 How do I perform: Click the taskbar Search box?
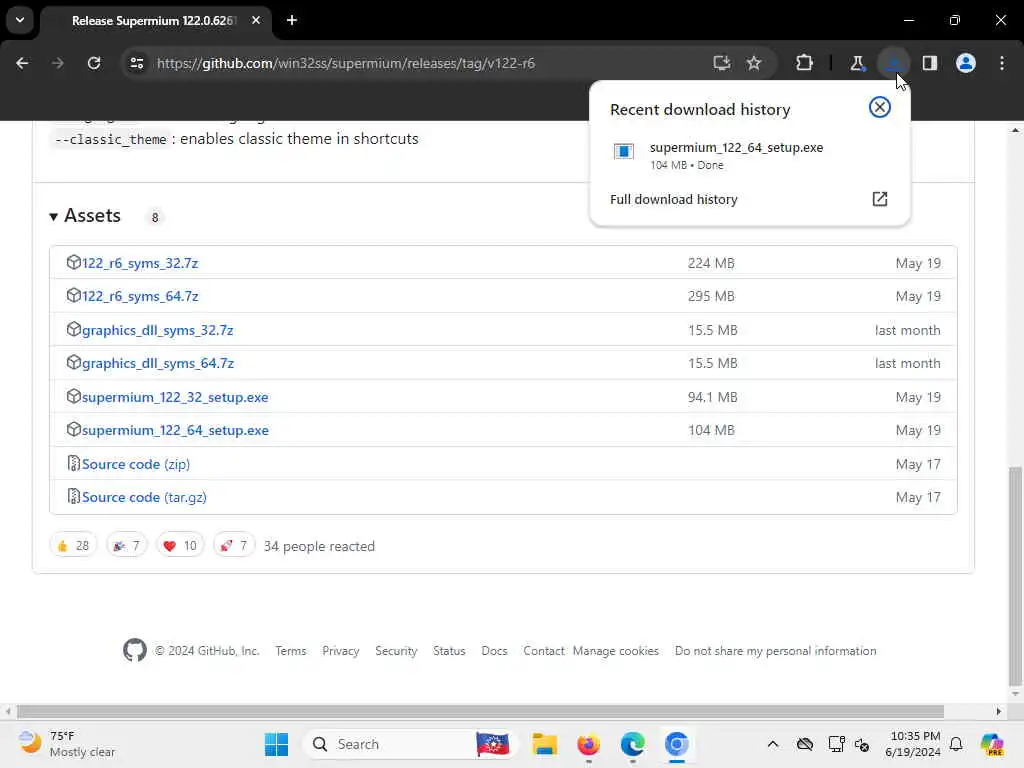(410, 744)
